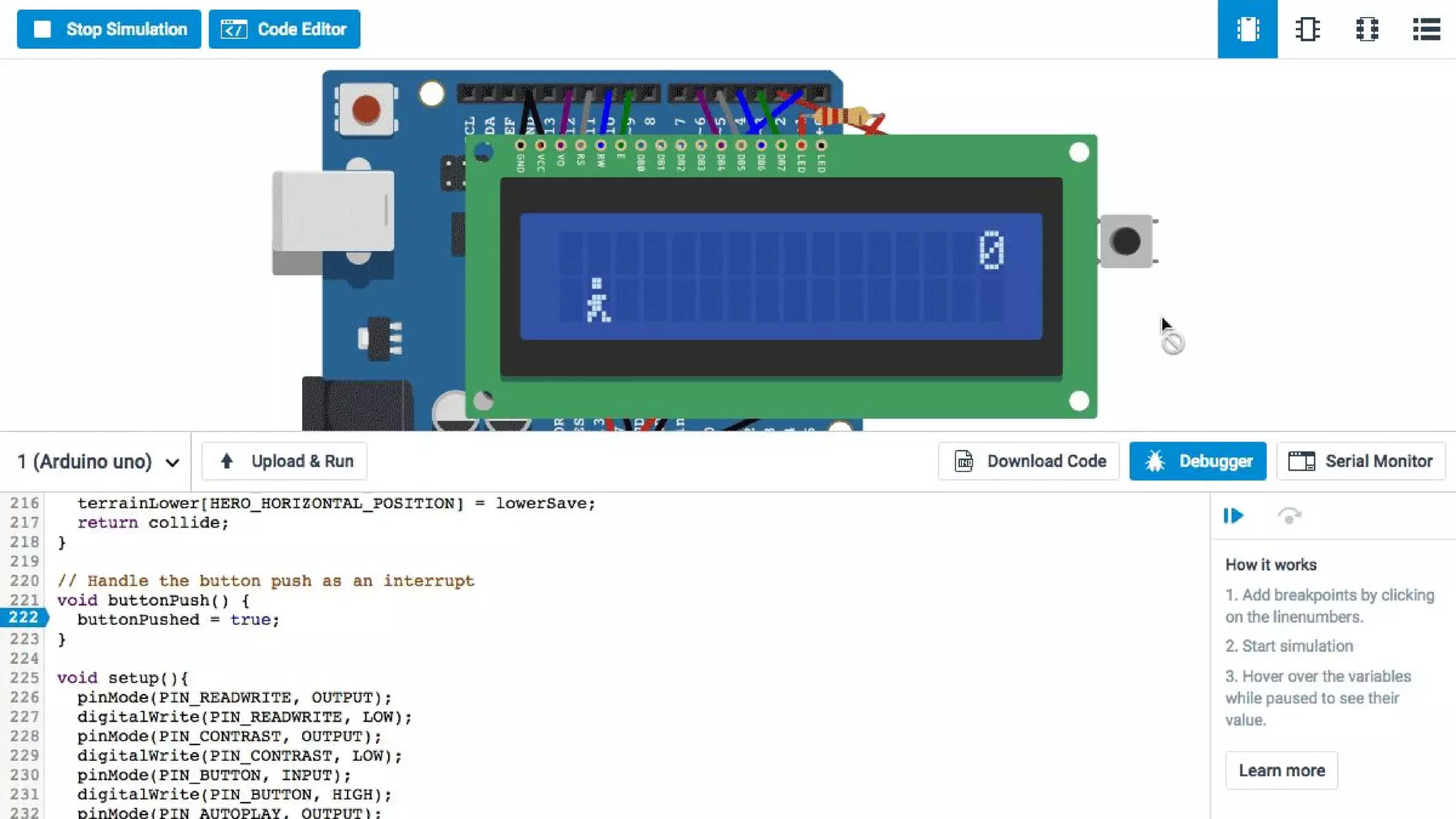Add a breakpoint at line 225
Screen dimensions: 1456x819
(23, 678)
